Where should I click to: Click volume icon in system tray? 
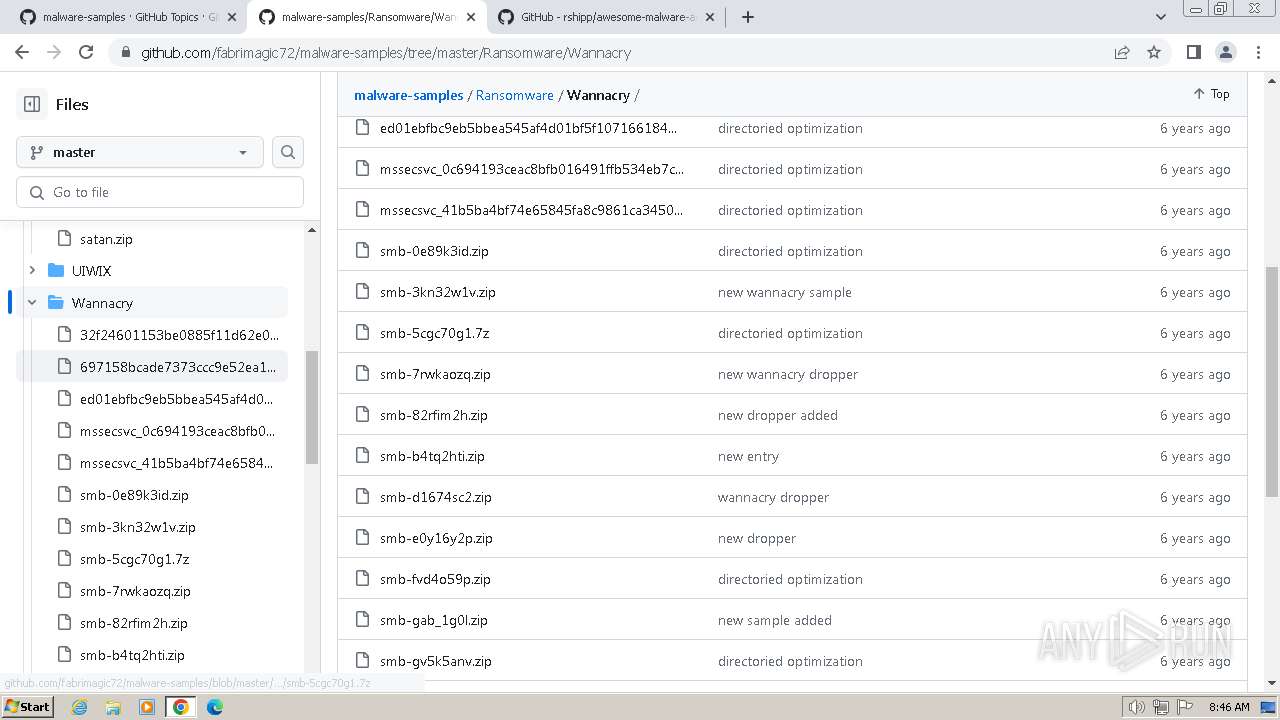click(x=1137, y=707)
